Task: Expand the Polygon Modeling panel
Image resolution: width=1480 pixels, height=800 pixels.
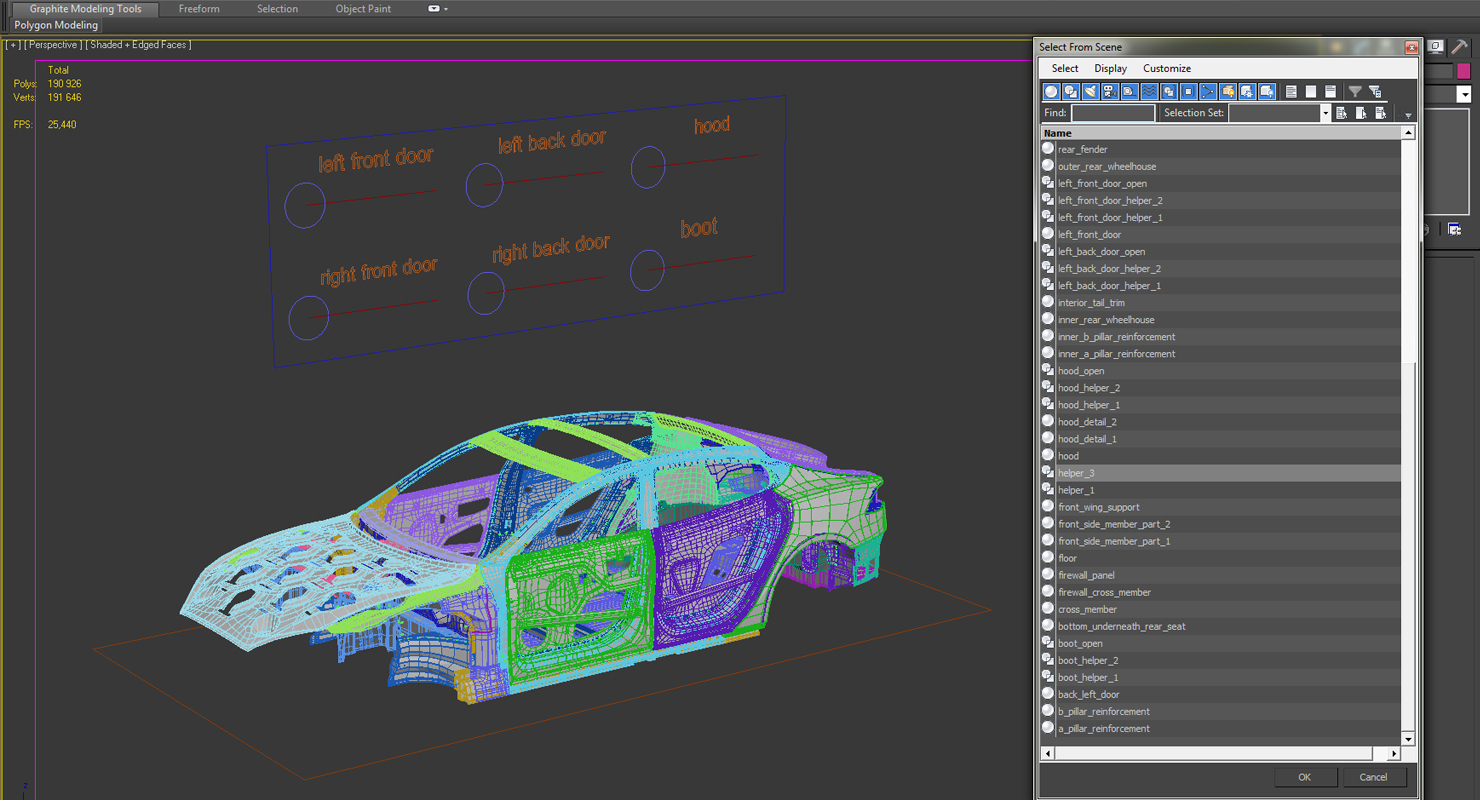Action: coord(56,25)
